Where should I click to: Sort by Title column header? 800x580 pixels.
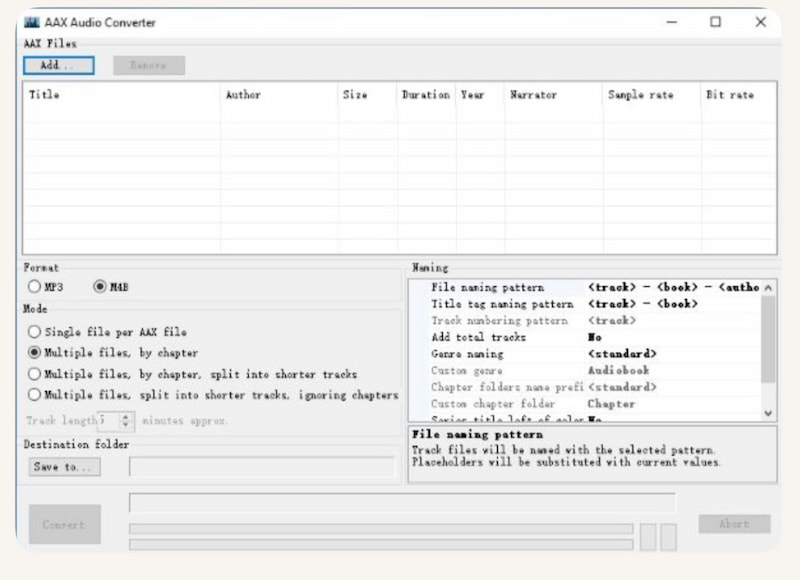click(121, 95)
